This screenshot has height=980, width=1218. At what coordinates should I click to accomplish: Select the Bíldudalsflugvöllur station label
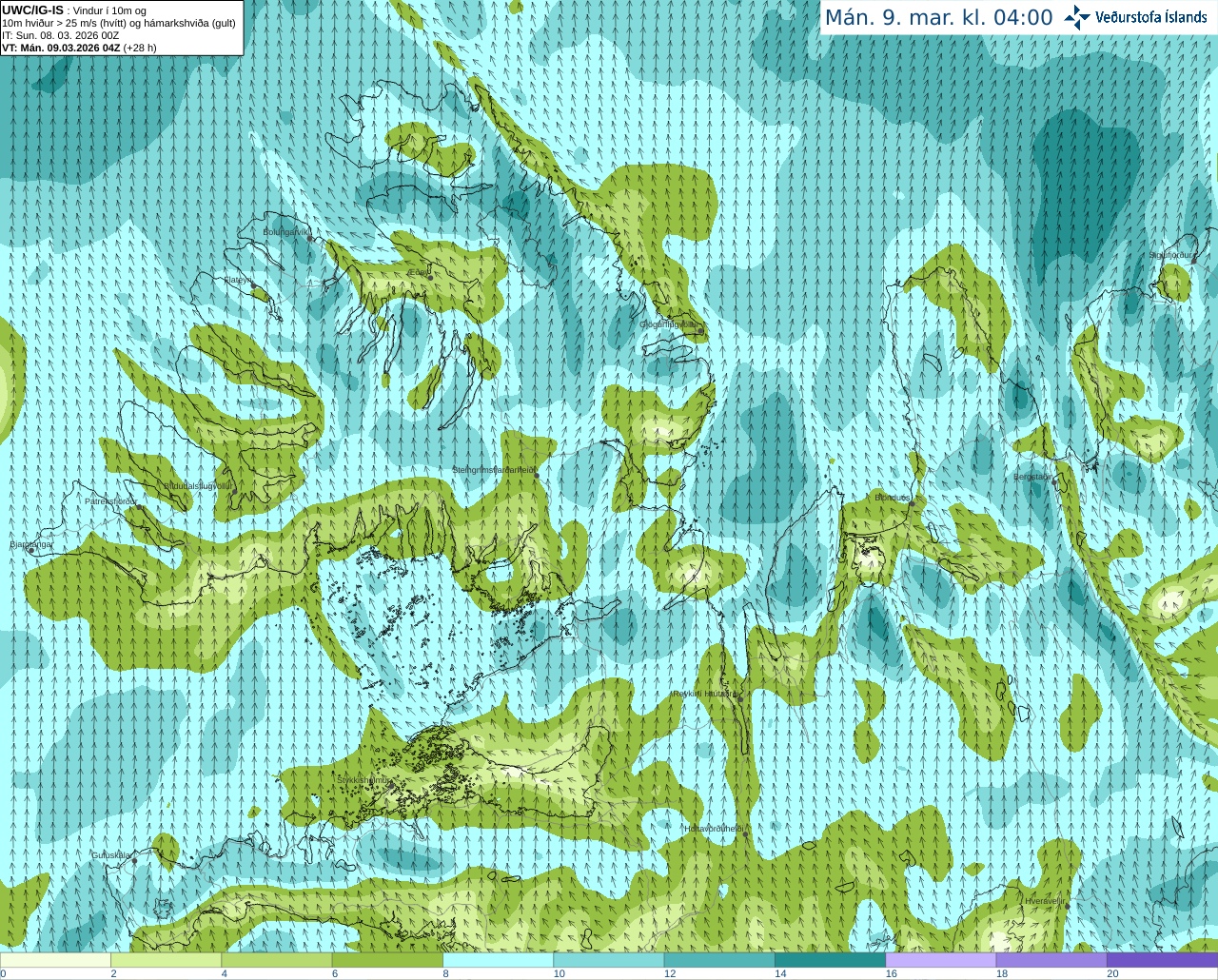click(198, 485)
